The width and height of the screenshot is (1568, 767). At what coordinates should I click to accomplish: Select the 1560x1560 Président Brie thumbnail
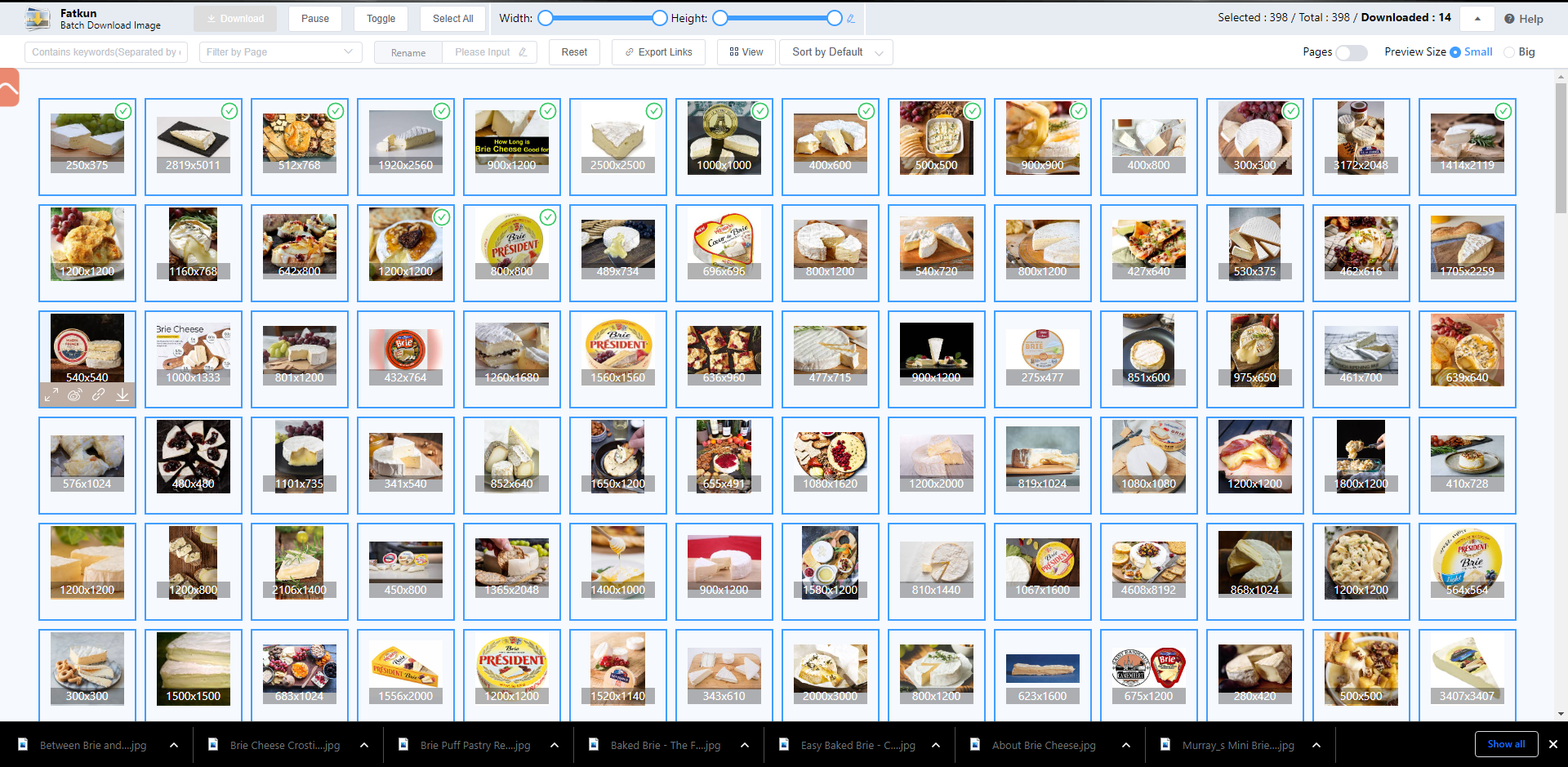tap(618, 359)
